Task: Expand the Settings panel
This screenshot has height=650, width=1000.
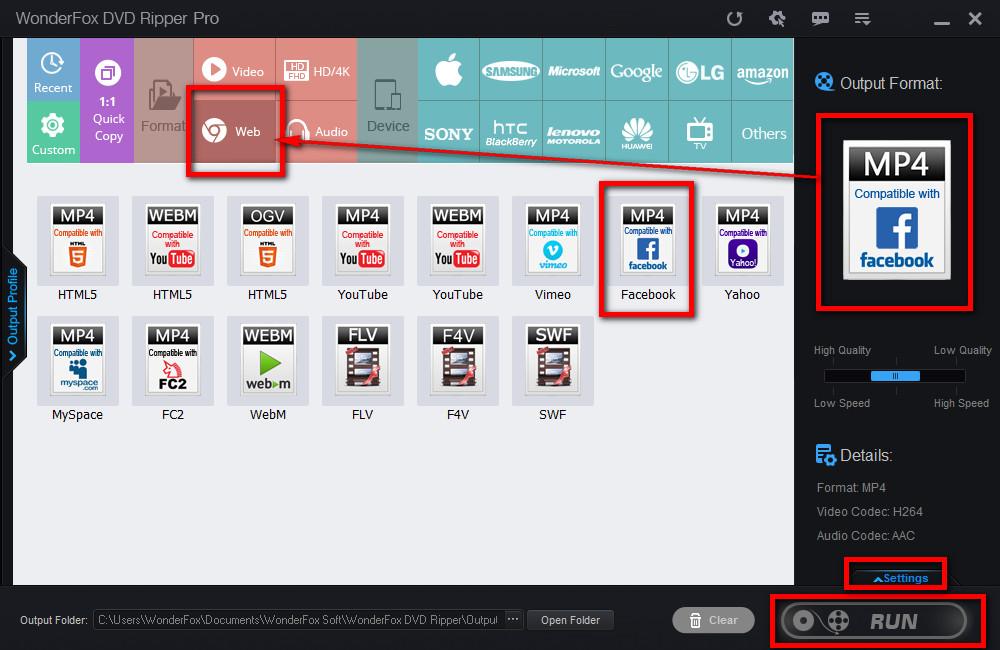Action: tap(901, 578)
